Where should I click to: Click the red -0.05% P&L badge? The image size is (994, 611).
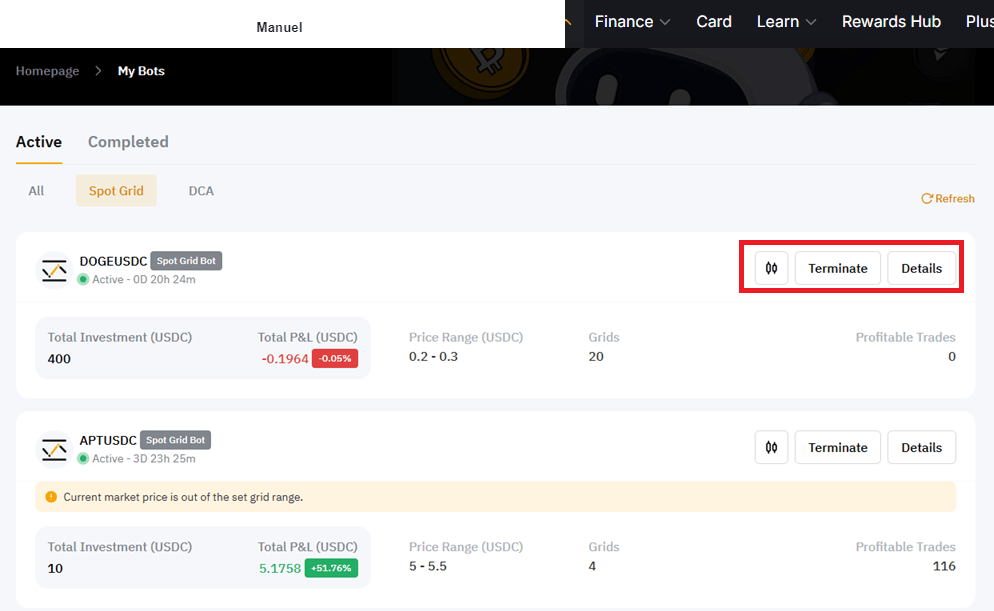point(334,357)
